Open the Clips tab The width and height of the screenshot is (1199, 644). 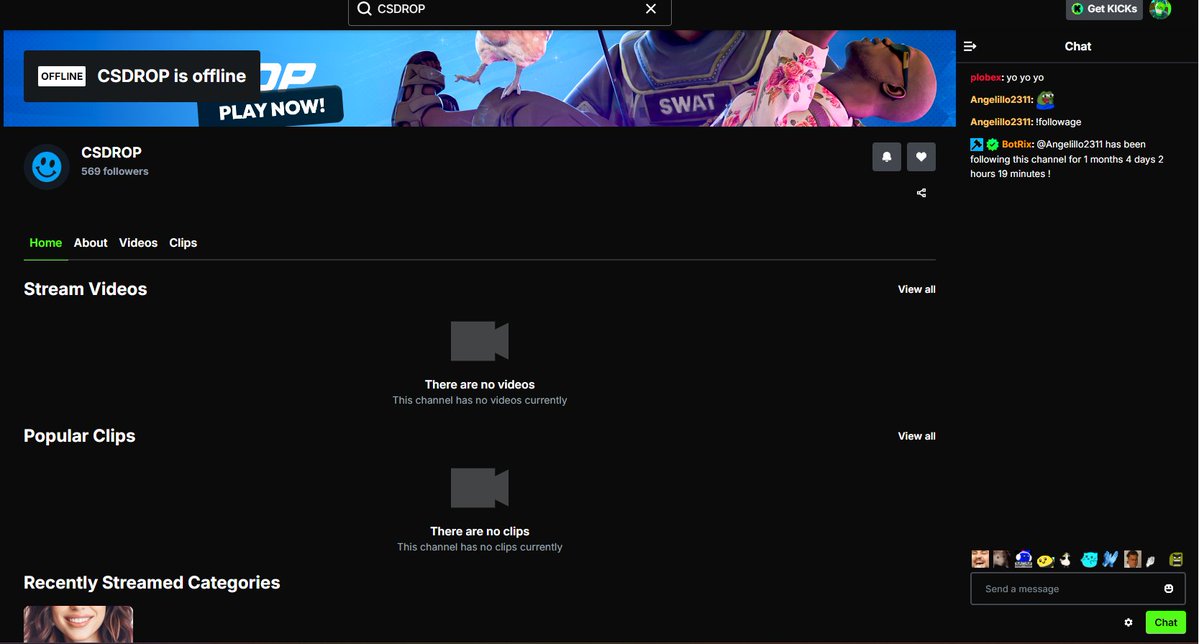[x=183, y=242]
